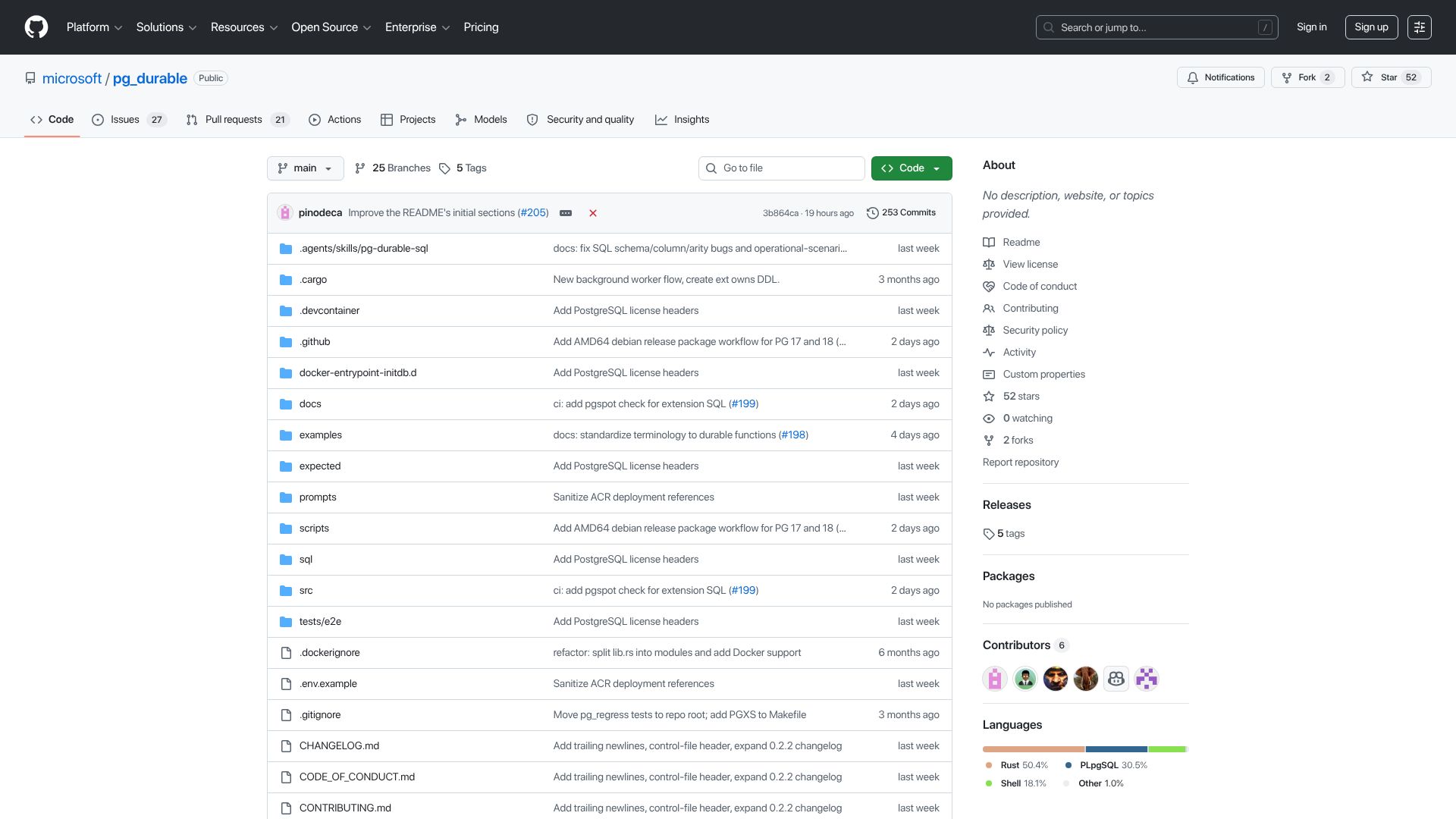This screenshot has height=819, width=1456.
Task: Open the 5 tags release link
Action: [1004, 534]
